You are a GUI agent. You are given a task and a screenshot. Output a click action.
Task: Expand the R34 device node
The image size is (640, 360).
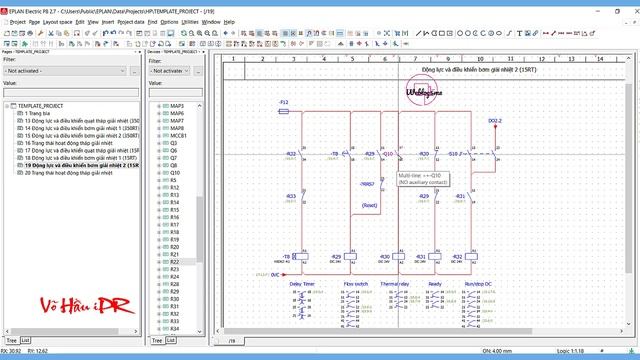pos(159,329)
